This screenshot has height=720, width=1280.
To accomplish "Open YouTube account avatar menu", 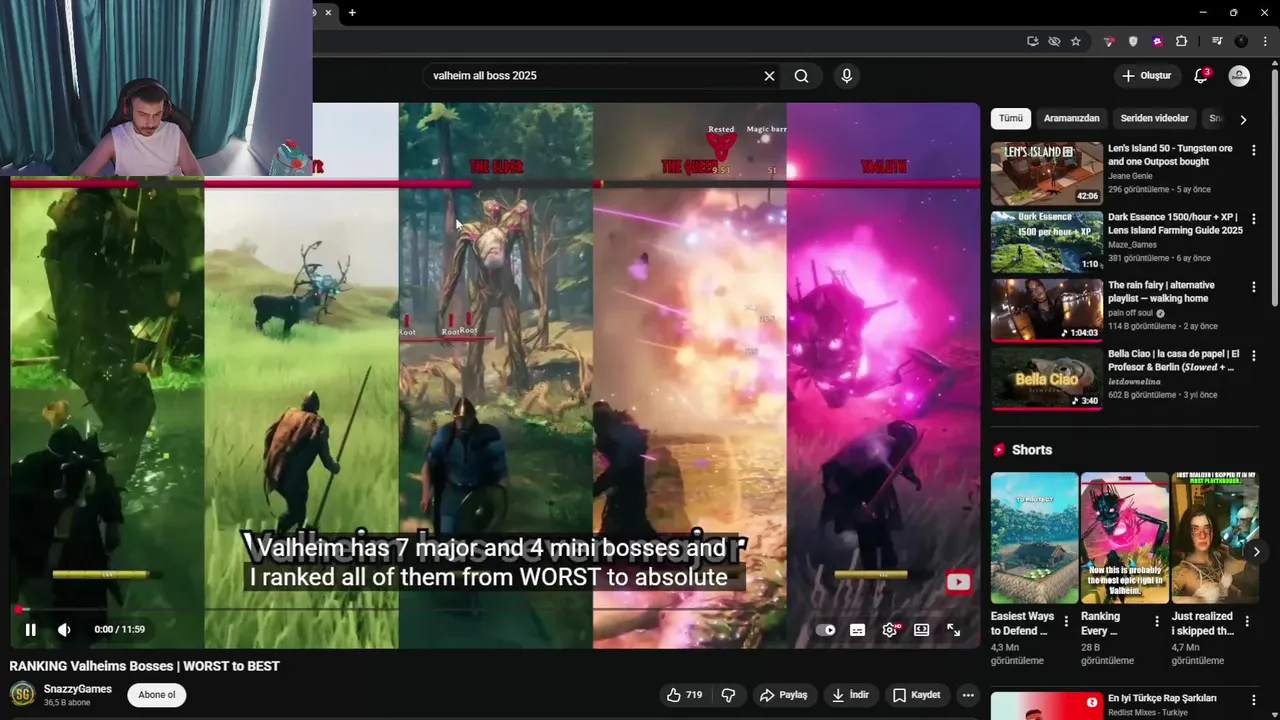I will pyautogui.click(x=1239, y=76).
